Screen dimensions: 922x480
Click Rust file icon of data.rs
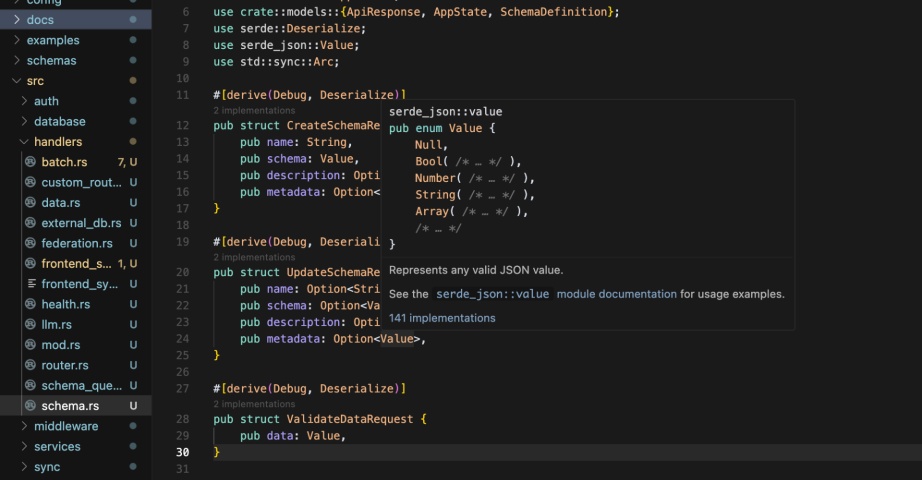(31, 202)
